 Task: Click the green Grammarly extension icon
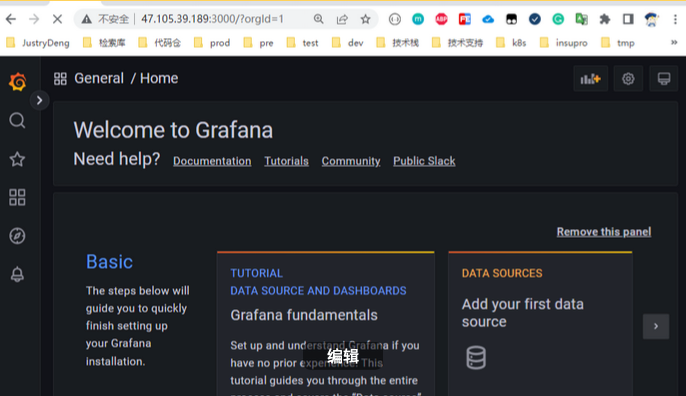558,19
